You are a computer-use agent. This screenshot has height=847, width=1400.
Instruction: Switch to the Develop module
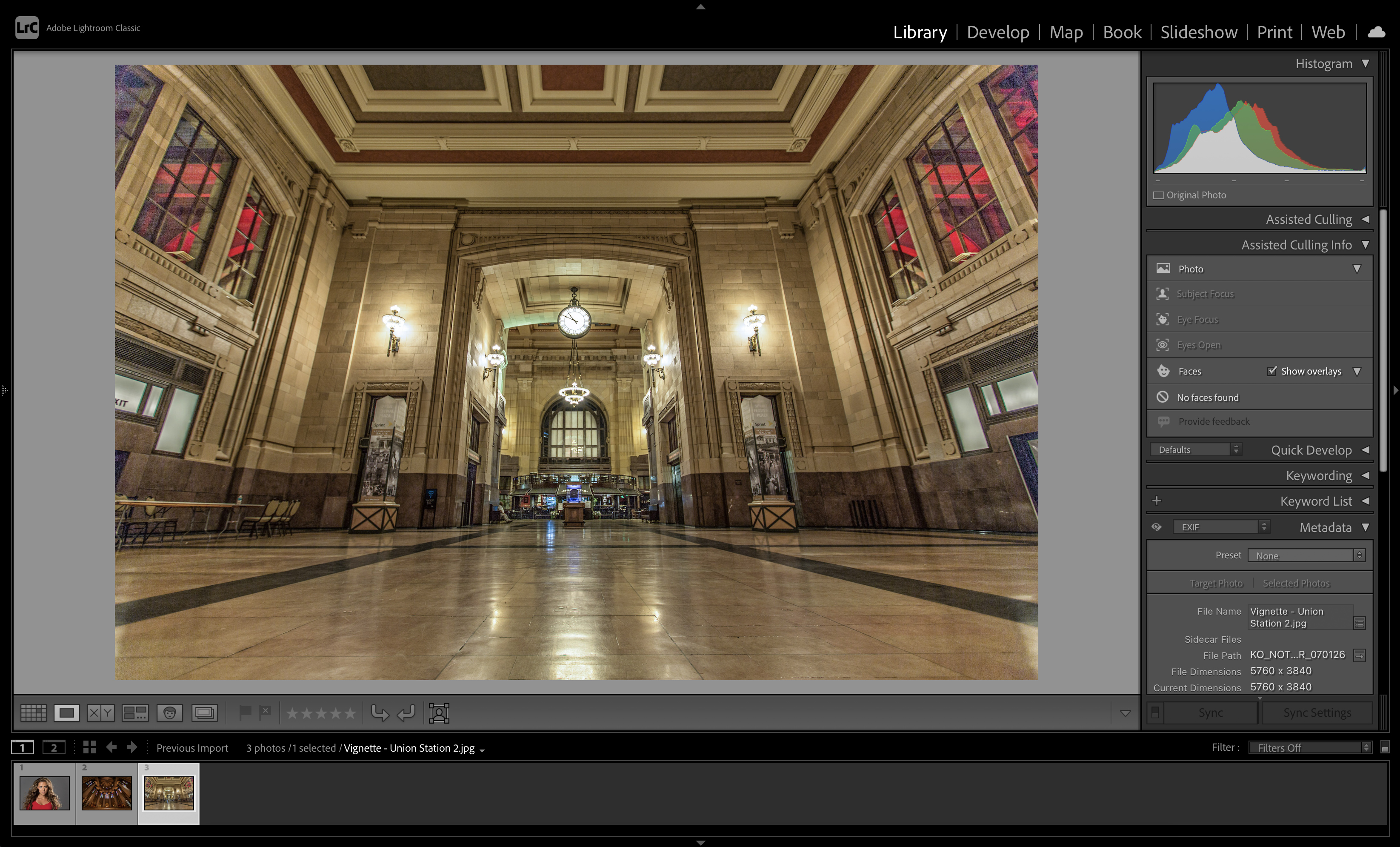tap(998, 32)
